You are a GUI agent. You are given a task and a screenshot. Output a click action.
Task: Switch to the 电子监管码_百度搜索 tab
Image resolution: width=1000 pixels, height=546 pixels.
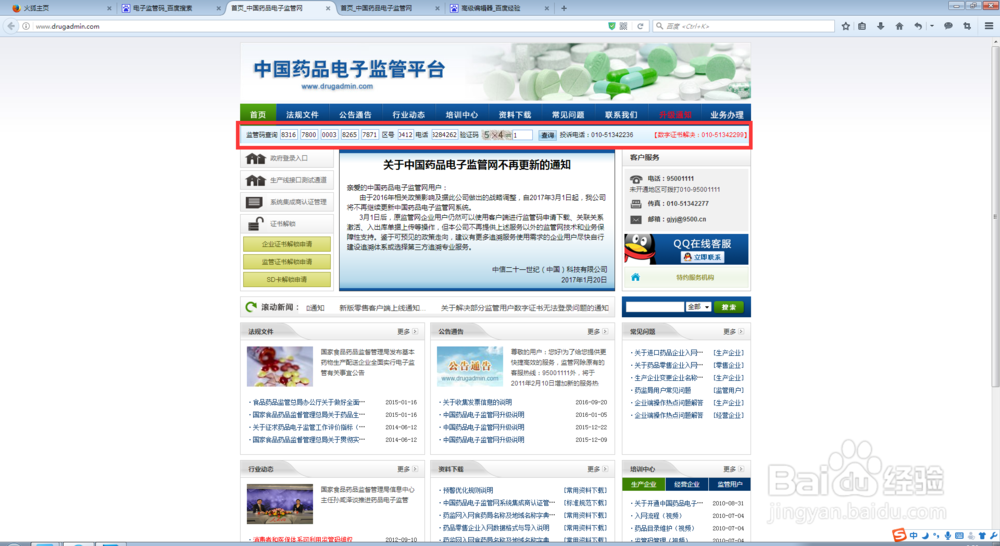pyautogui.click(x=170, y=8)
